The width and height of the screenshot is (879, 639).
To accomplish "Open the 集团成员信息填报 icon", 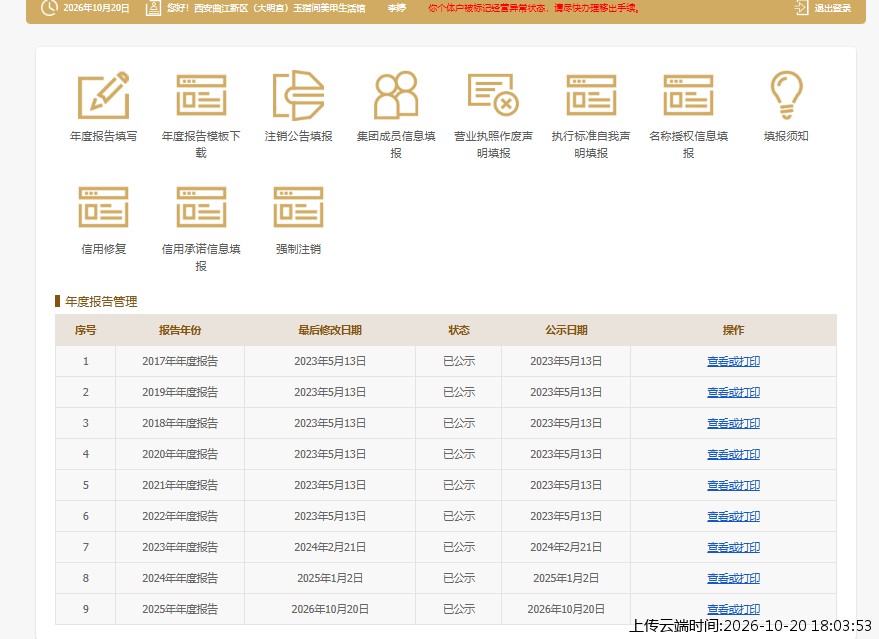I will (x=396, y=95).
